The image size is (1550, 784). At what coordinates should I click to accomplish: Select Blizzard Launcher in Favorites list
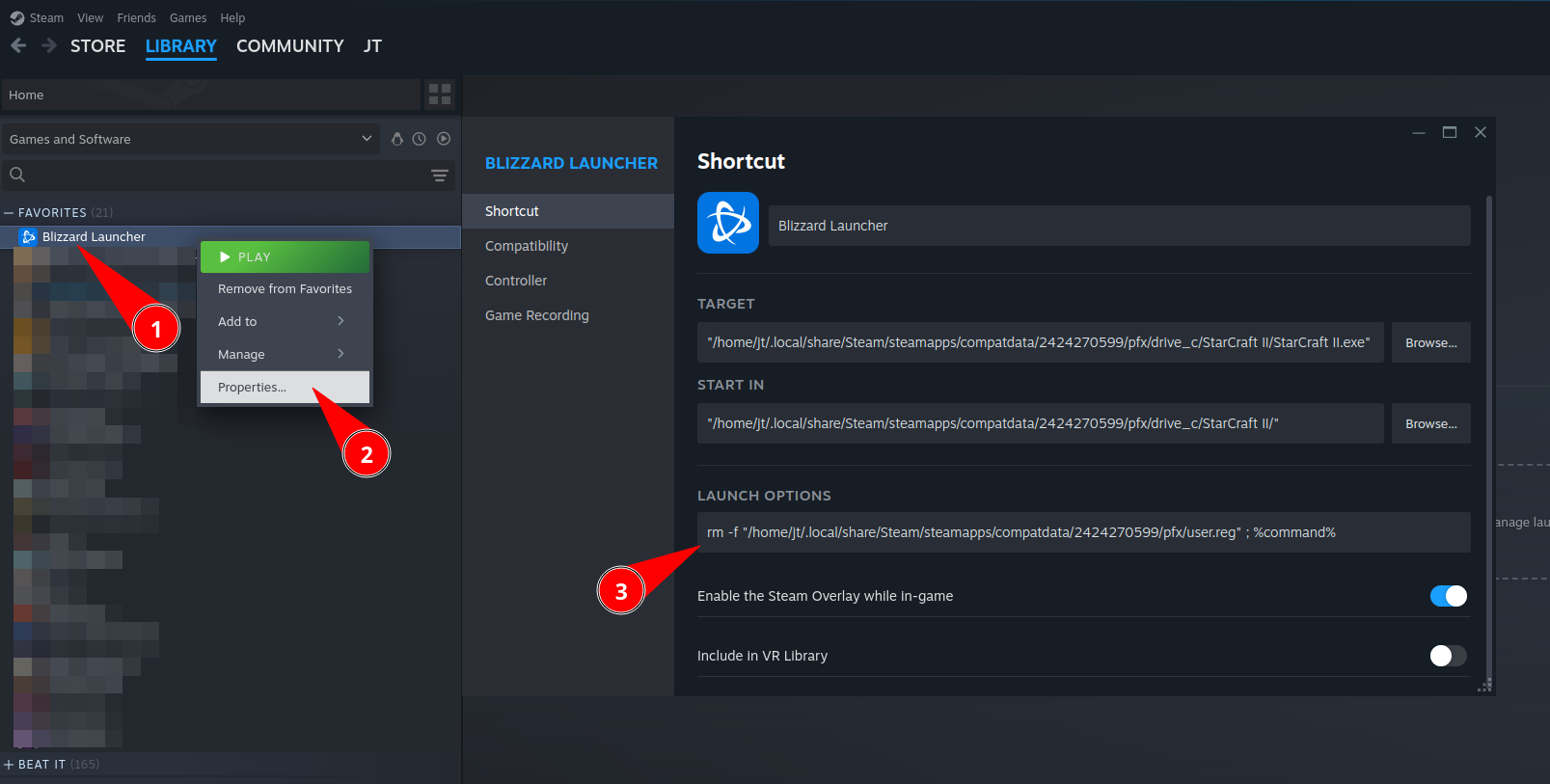coord(231,236)
